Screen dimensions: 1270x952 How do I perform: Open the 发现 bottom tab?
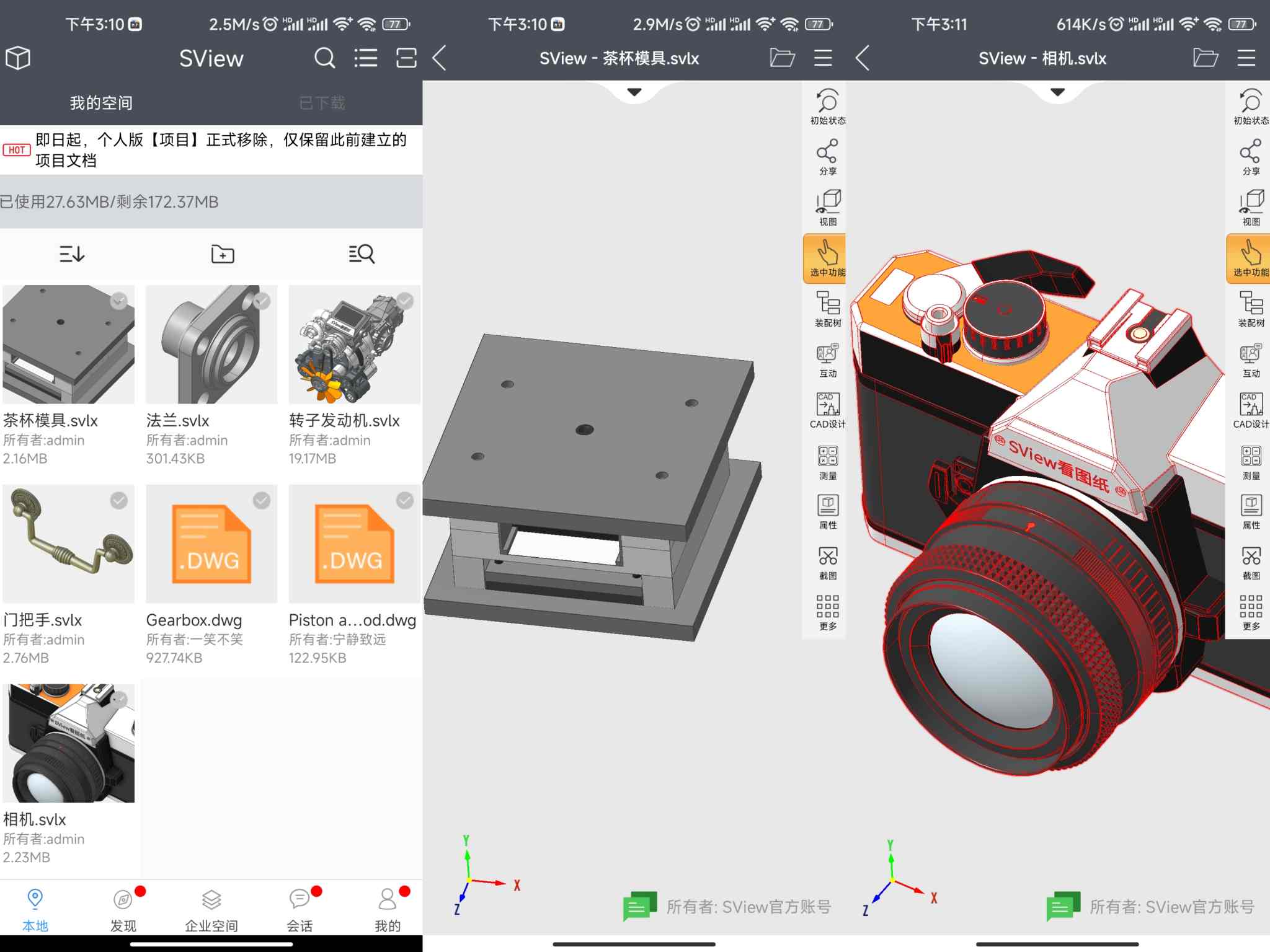(x=123, y=910)
